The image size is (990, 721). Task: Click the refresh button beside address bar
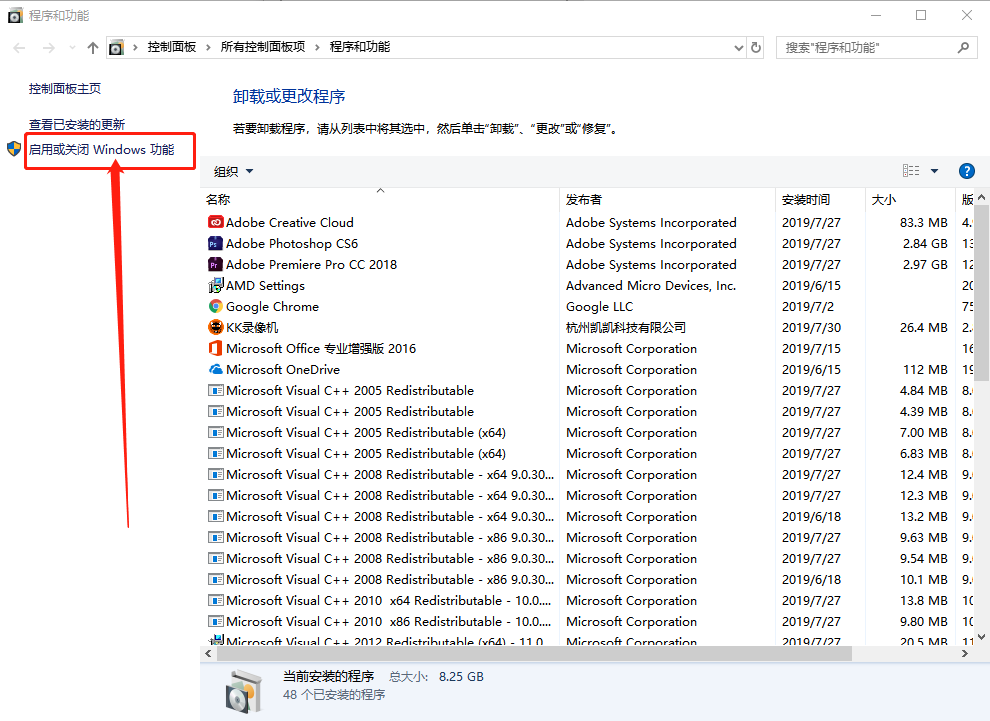[756, 47]
